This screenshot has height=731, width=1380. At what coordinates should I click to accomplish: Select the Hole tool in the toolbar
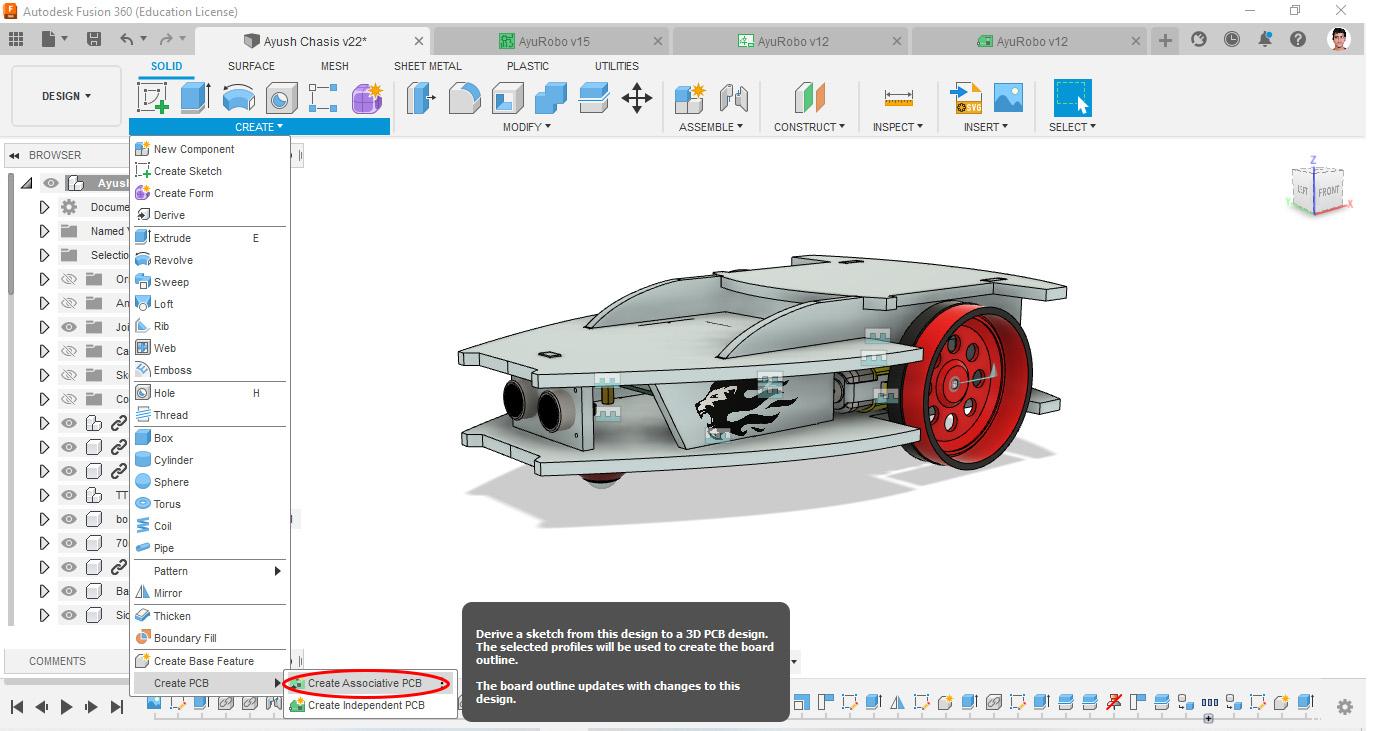(281, 98)
